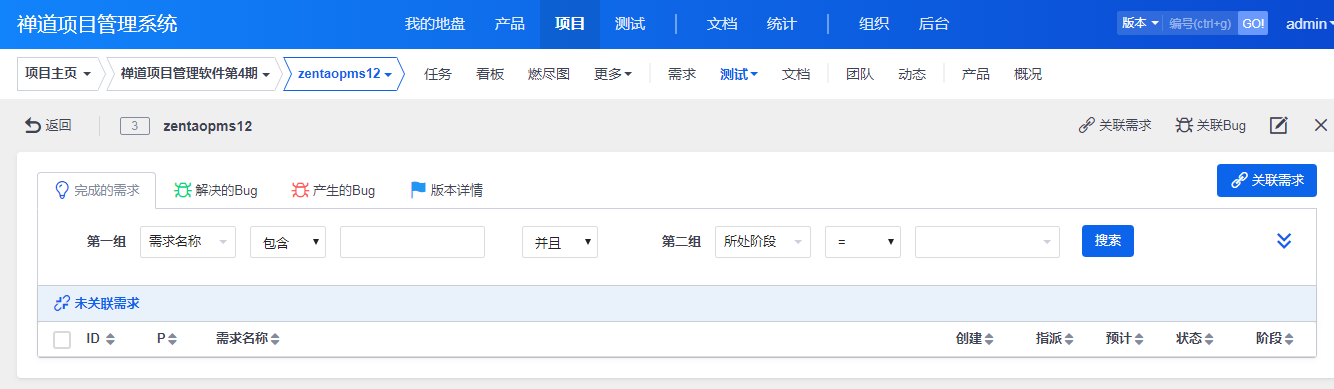Image resolution: width=1334 pixels, height=389 pixels.
Task: Click the 未关联需求 unlink icon
Action: [62, 303]
